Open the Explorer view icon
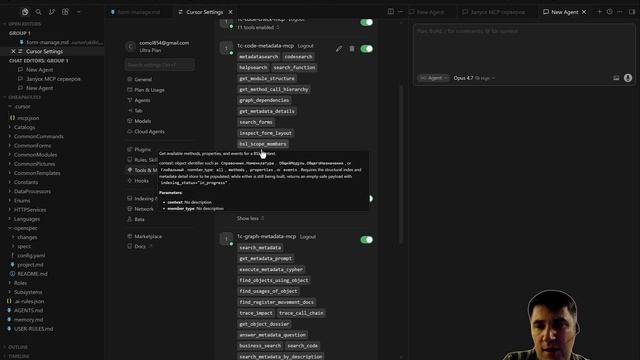The width and height of the screenshot is (640, 360). tap(25, 12)
